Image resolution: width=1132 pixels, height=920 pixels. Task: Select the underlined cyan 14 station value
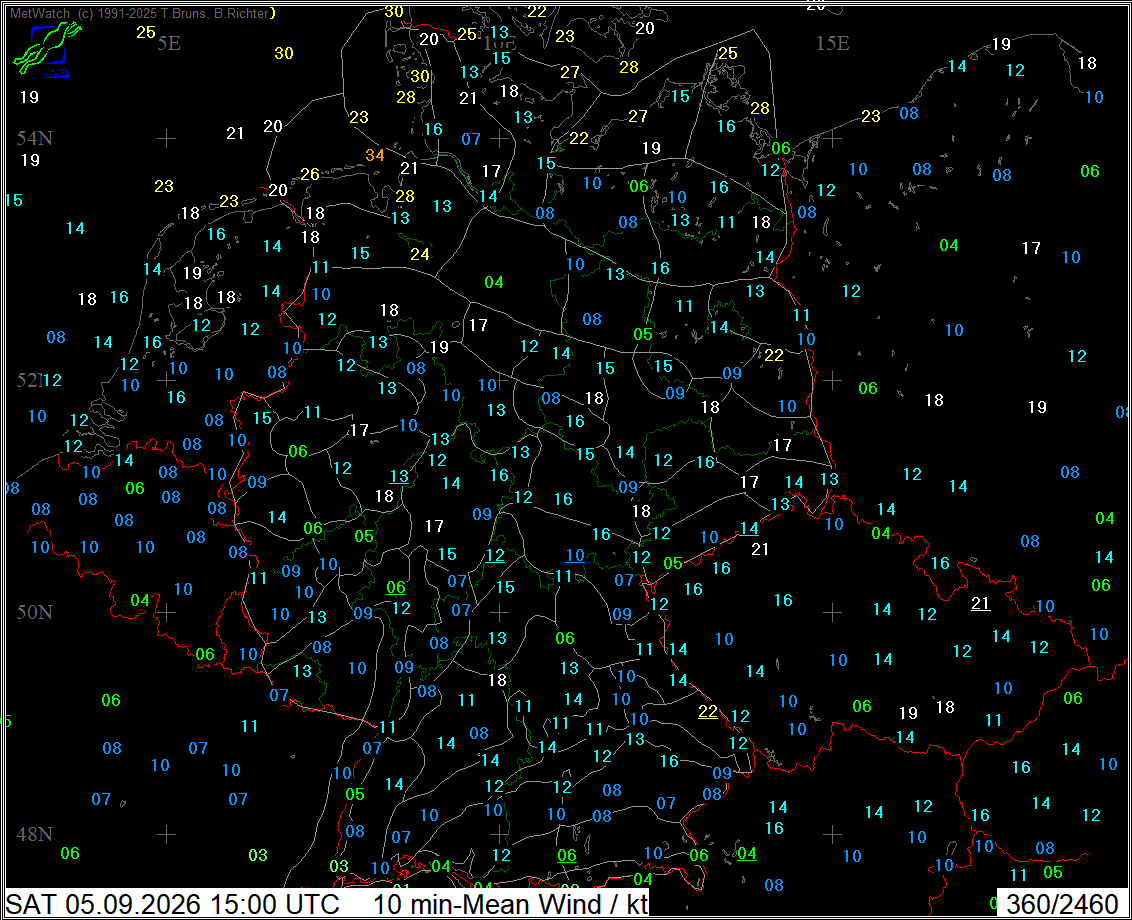749,529
